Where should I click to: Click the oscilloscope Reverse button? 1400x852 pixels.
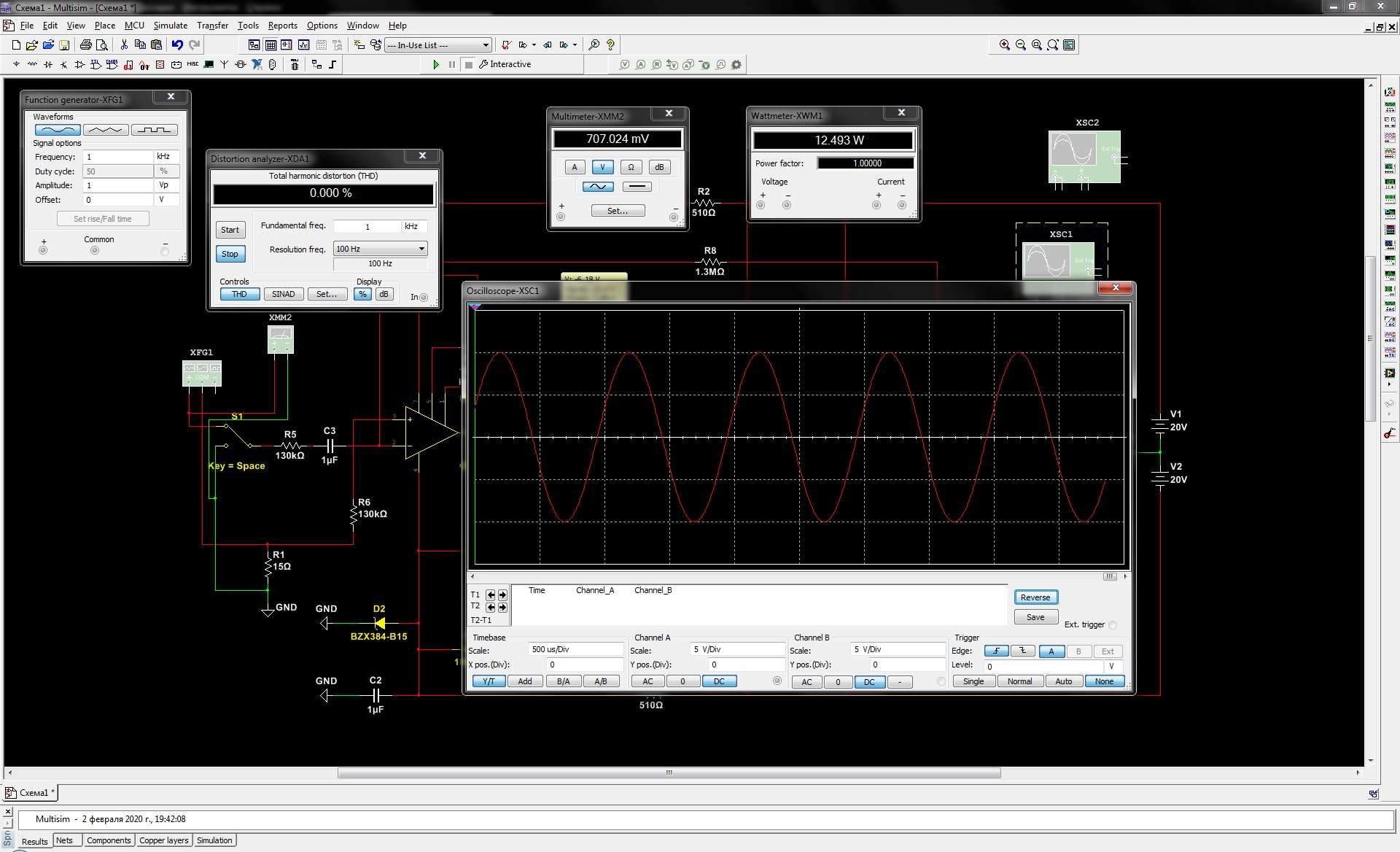pos(1035,597)
